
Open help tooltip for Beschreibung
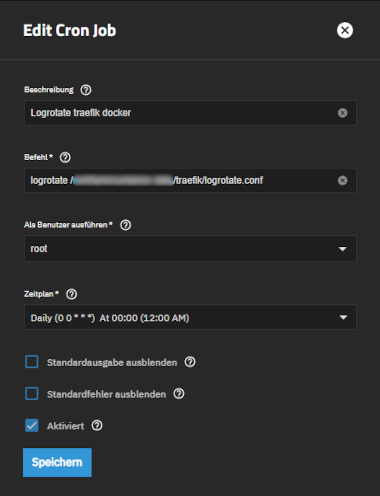pos(86,90)
